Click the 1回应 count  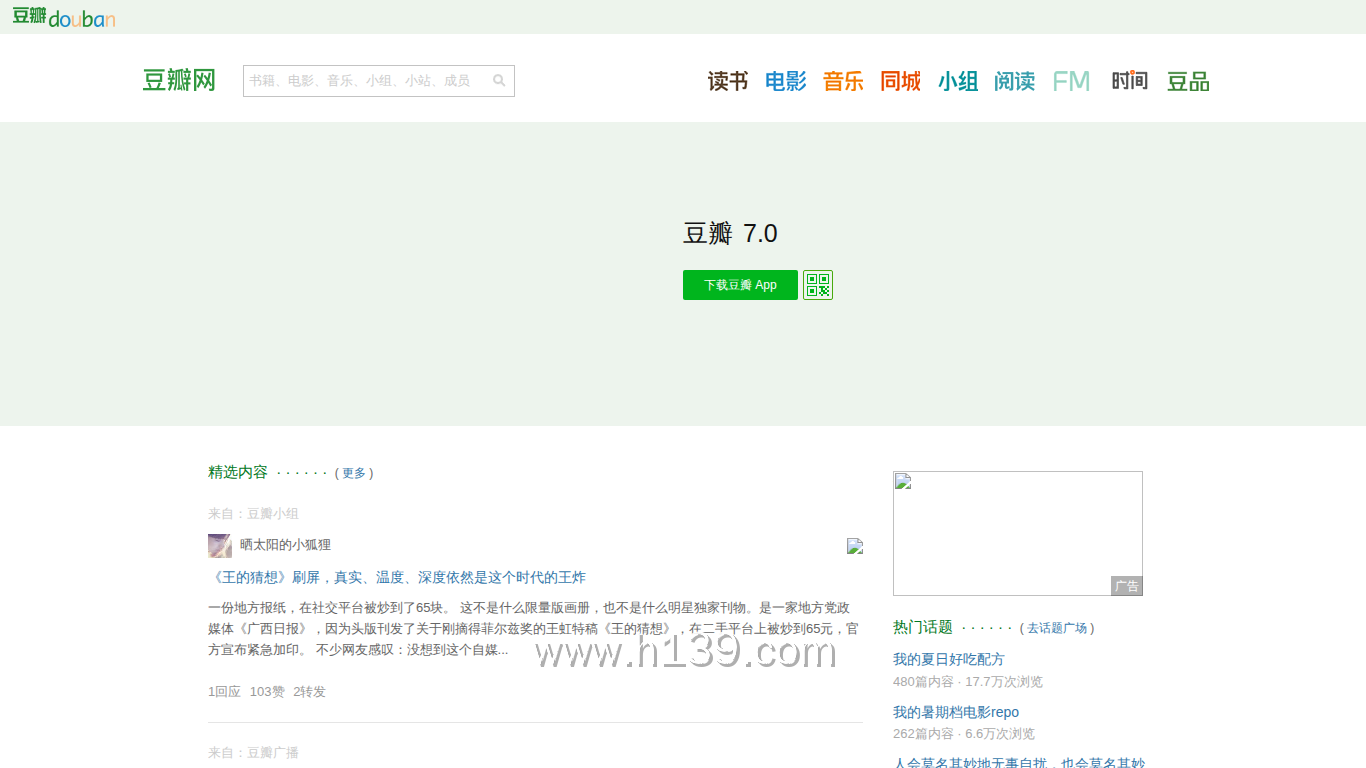point(224,692)
